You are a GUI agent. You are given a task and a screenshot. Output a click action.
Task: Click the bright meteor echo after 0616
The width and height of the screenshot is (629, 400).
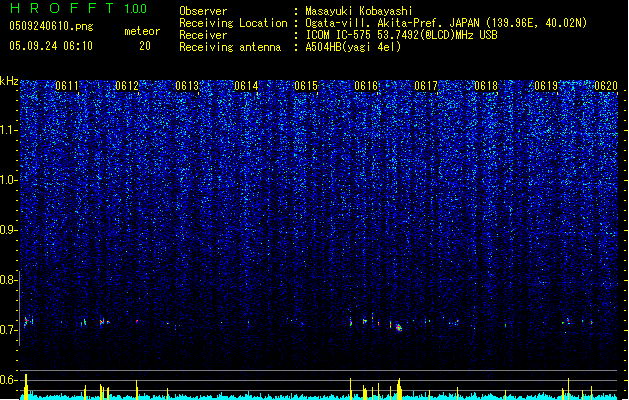[x=398, y=327]
